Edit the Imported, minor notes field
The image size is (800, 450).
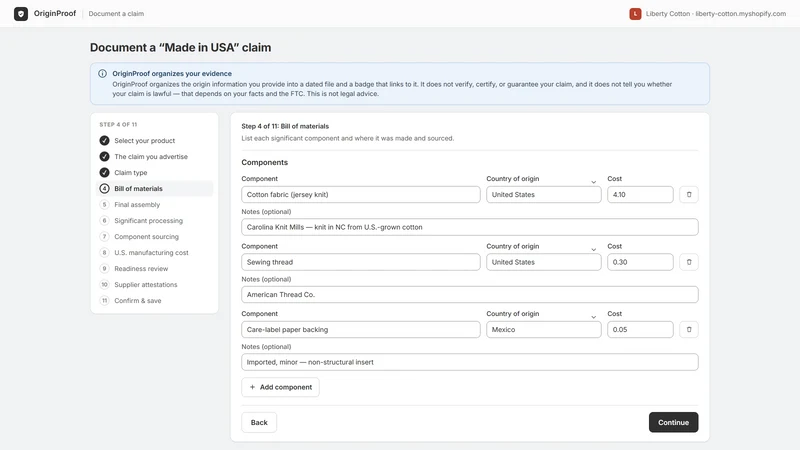pos(469,362)
